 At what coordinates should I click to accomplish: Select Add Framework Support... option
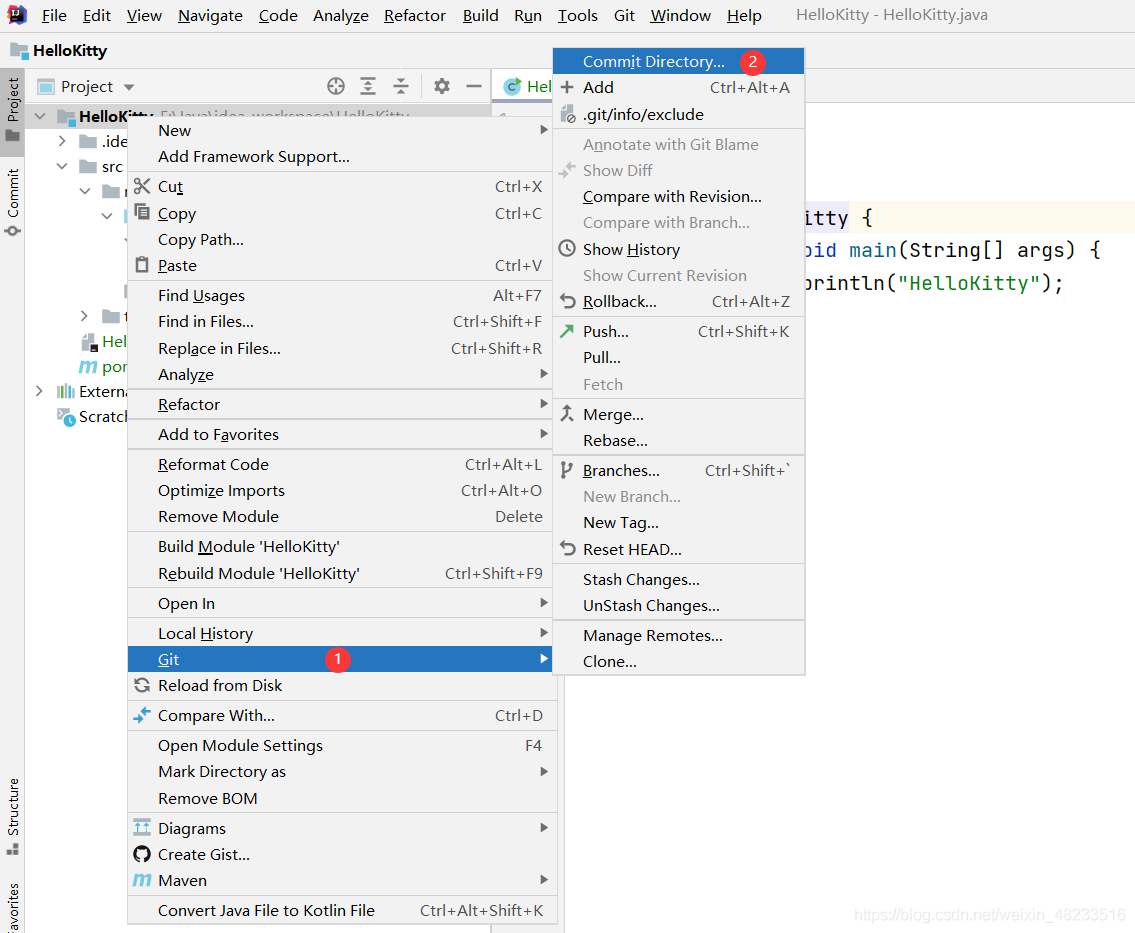click(x=339, y=156)
